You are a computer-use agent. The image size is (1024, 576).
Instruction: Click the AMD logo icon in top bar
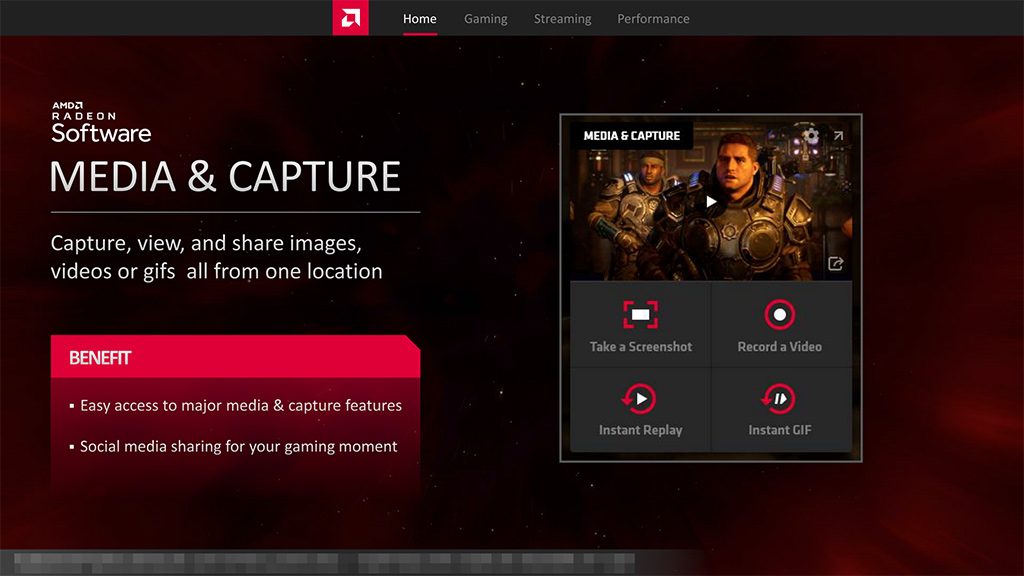coord(351,18)
